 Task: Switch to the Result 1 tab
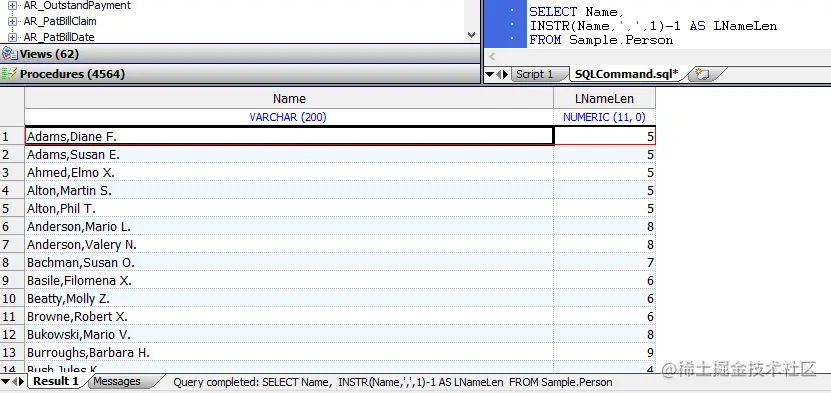[x=56, y=381]
